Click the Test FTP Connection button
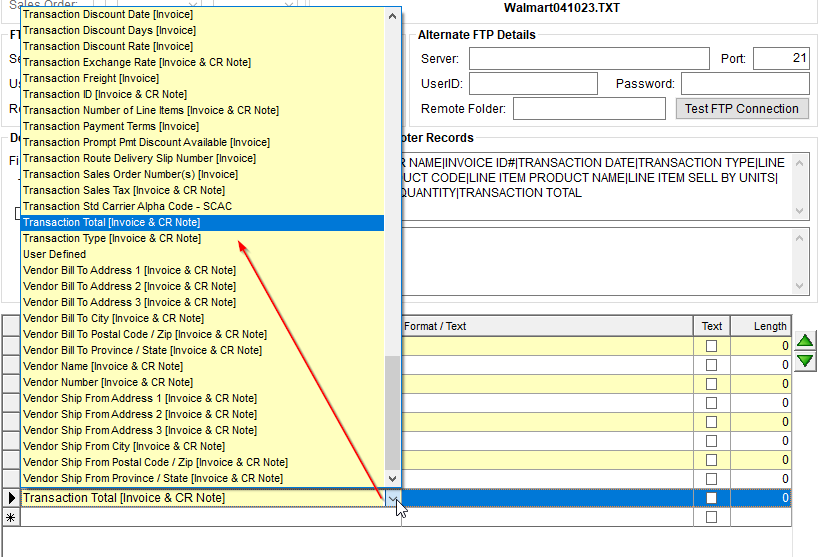The image size is (826, 557). (x=742, y=109)
